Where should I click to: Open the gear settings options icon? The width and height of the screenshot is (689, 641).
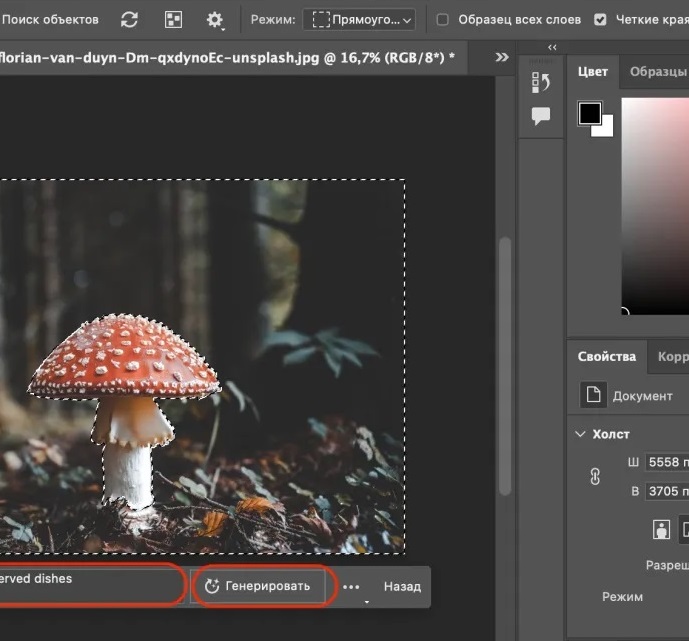[x=215, y=20]
